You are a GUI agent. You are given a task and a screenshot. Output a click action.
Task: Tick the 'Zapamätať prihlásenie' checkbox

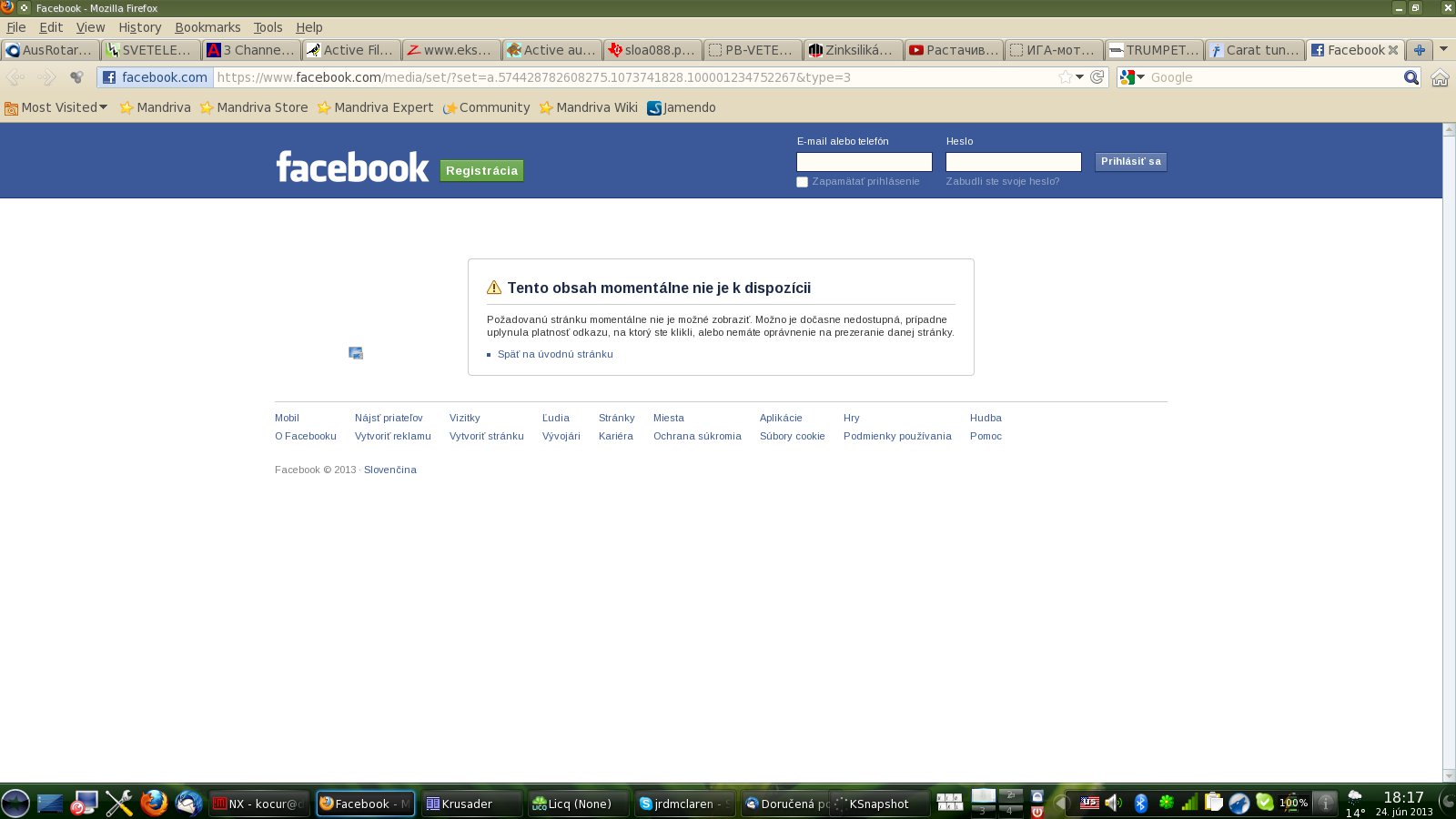[x=803, y=182]
